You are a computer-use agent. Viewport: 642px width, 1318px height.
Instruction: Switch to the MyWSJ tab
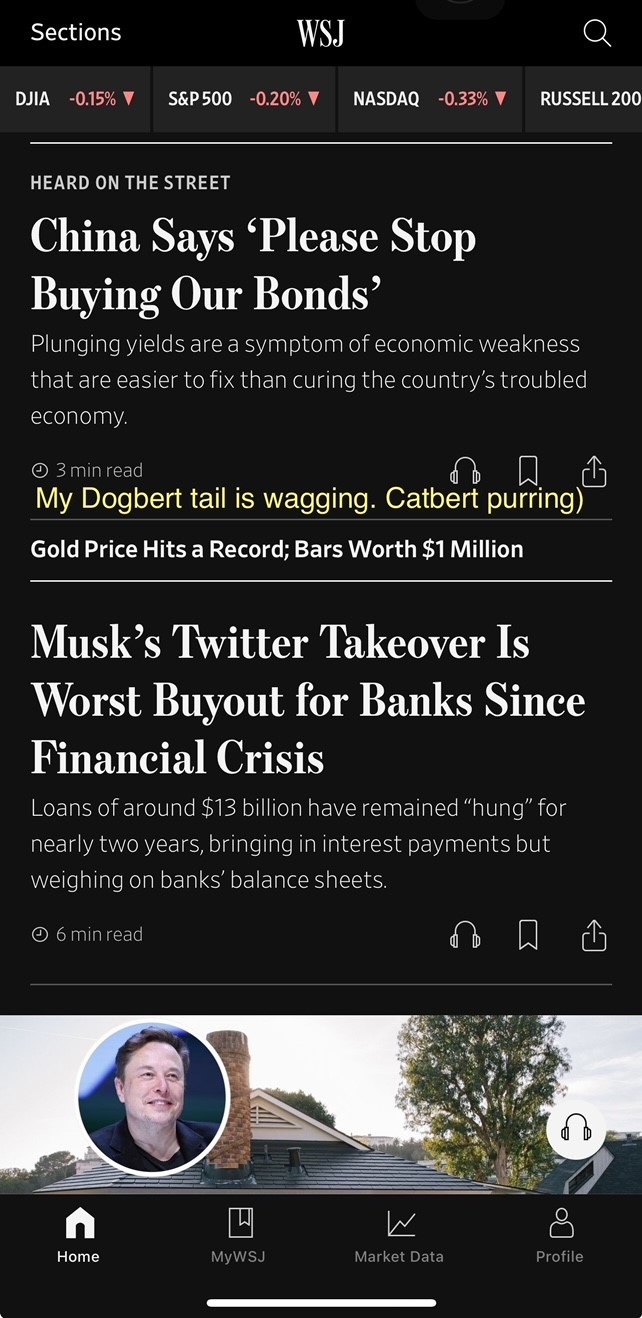coord(239,1235)
